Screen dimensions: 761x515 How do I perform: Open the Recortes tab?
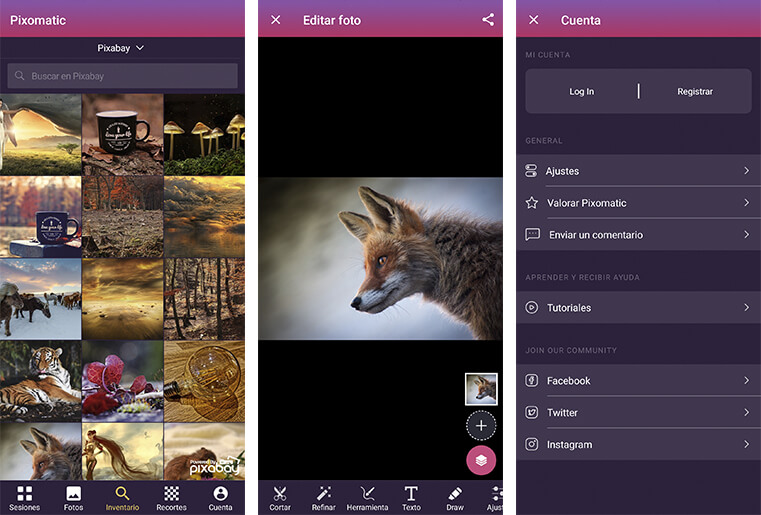(171, 498)
